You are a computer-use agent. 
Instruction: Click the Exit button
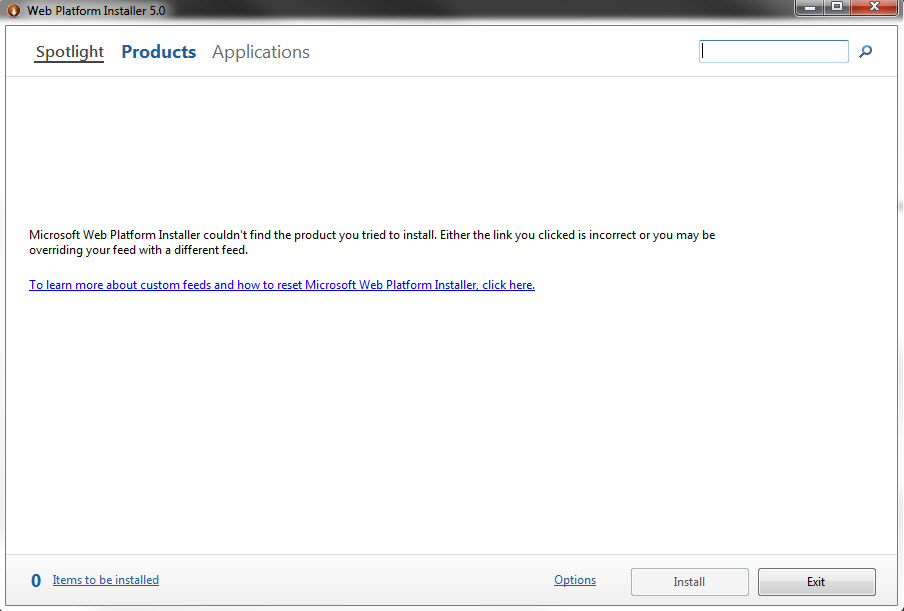click(x=816, y=582)
